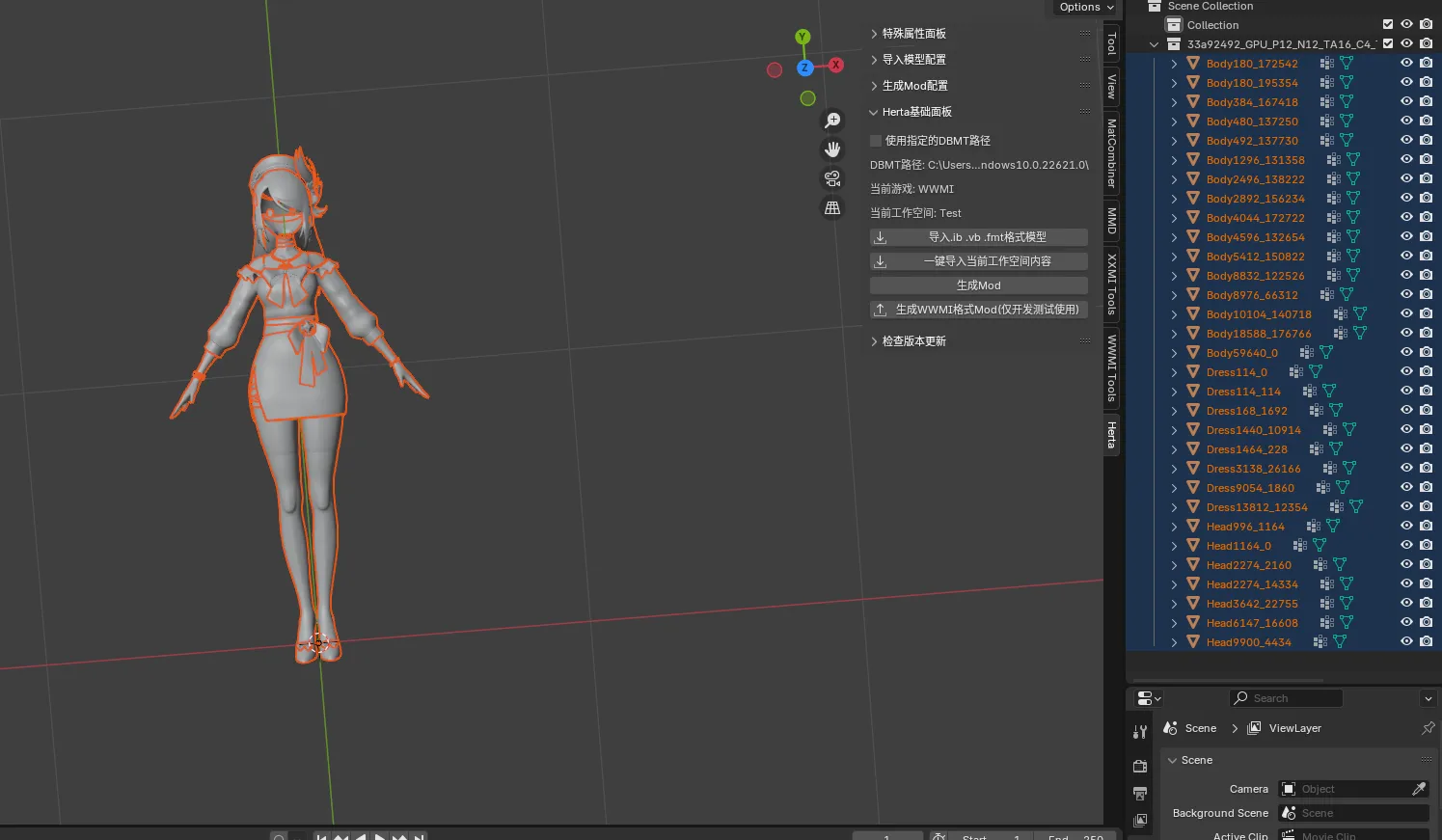Switch to the View sidebar tab
The image size is (1442, 840).
point(1111,86)
